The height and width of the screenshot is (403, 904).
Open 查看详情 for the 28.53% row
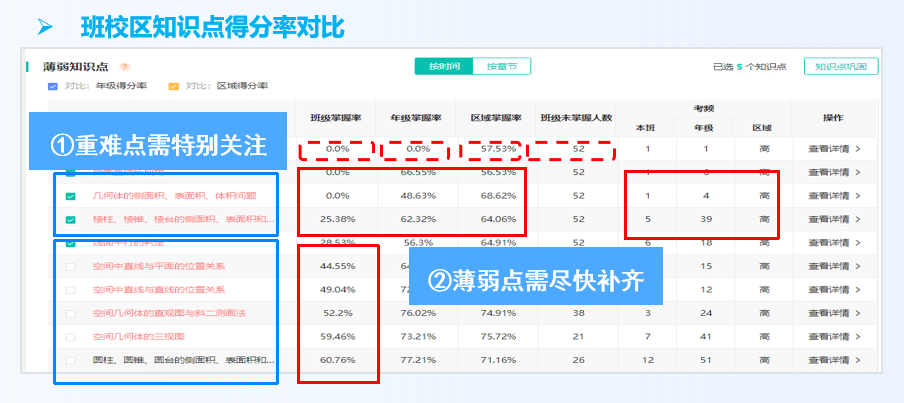pos(834,243)
